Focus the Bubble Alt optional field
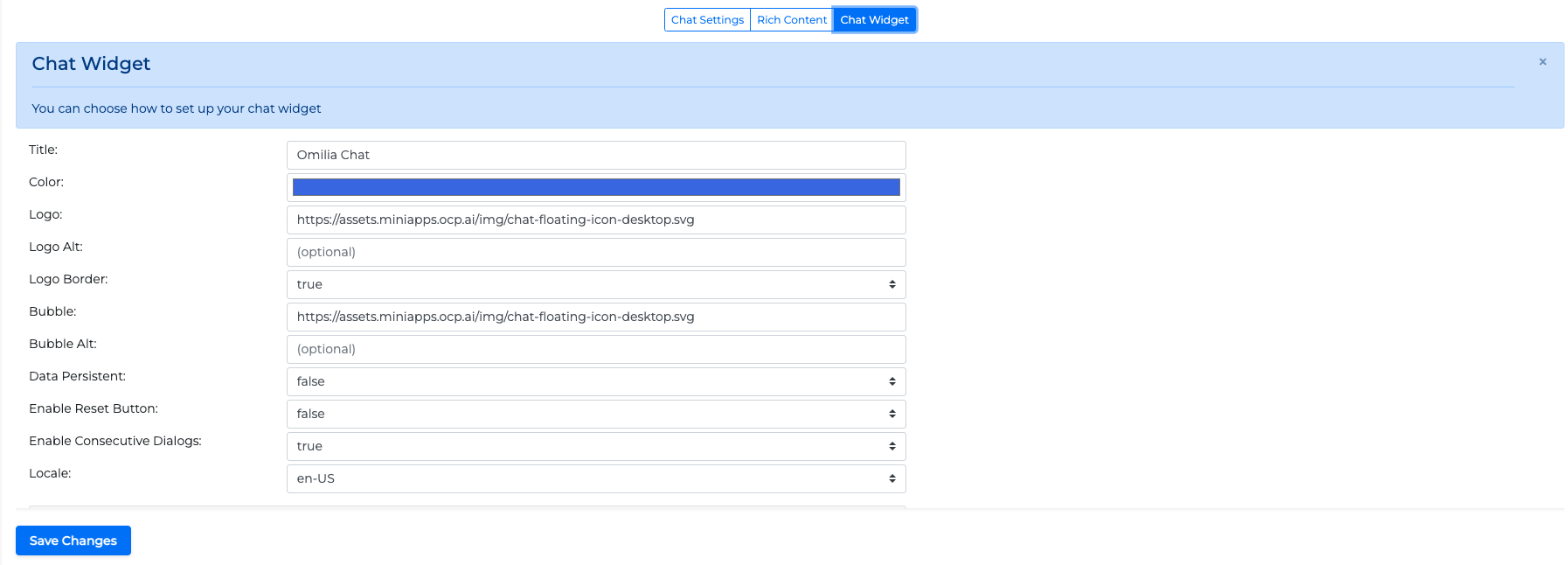Screen dimensions: 1568x565 click(x=595, y=350)
